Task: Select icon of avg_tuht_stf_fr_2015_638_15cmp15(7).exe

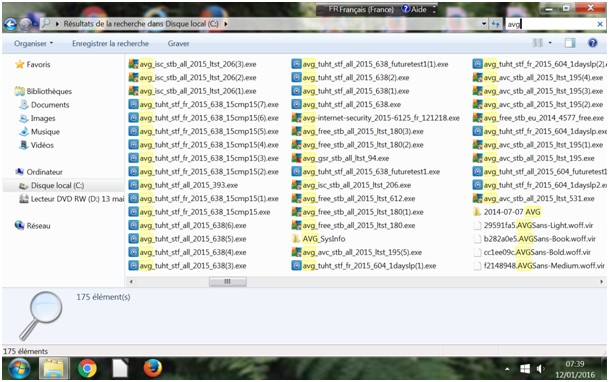Action: [134, 104]
